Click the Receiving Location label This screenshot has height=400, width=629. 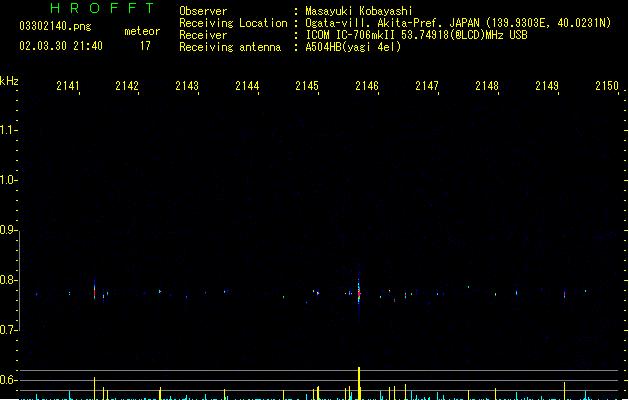(x=233, y=23)
